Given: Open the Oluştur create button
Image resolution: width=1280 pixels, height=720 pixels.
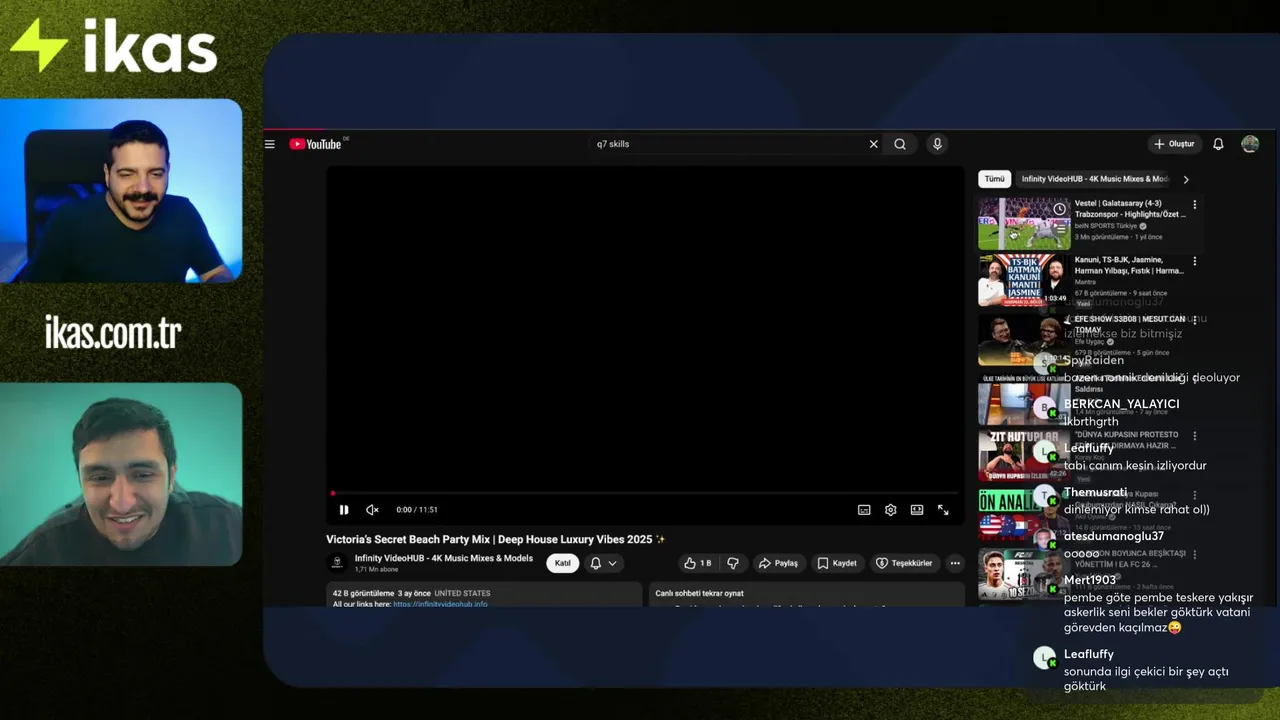Looking at the screenshot, I should coord(1174,144).
